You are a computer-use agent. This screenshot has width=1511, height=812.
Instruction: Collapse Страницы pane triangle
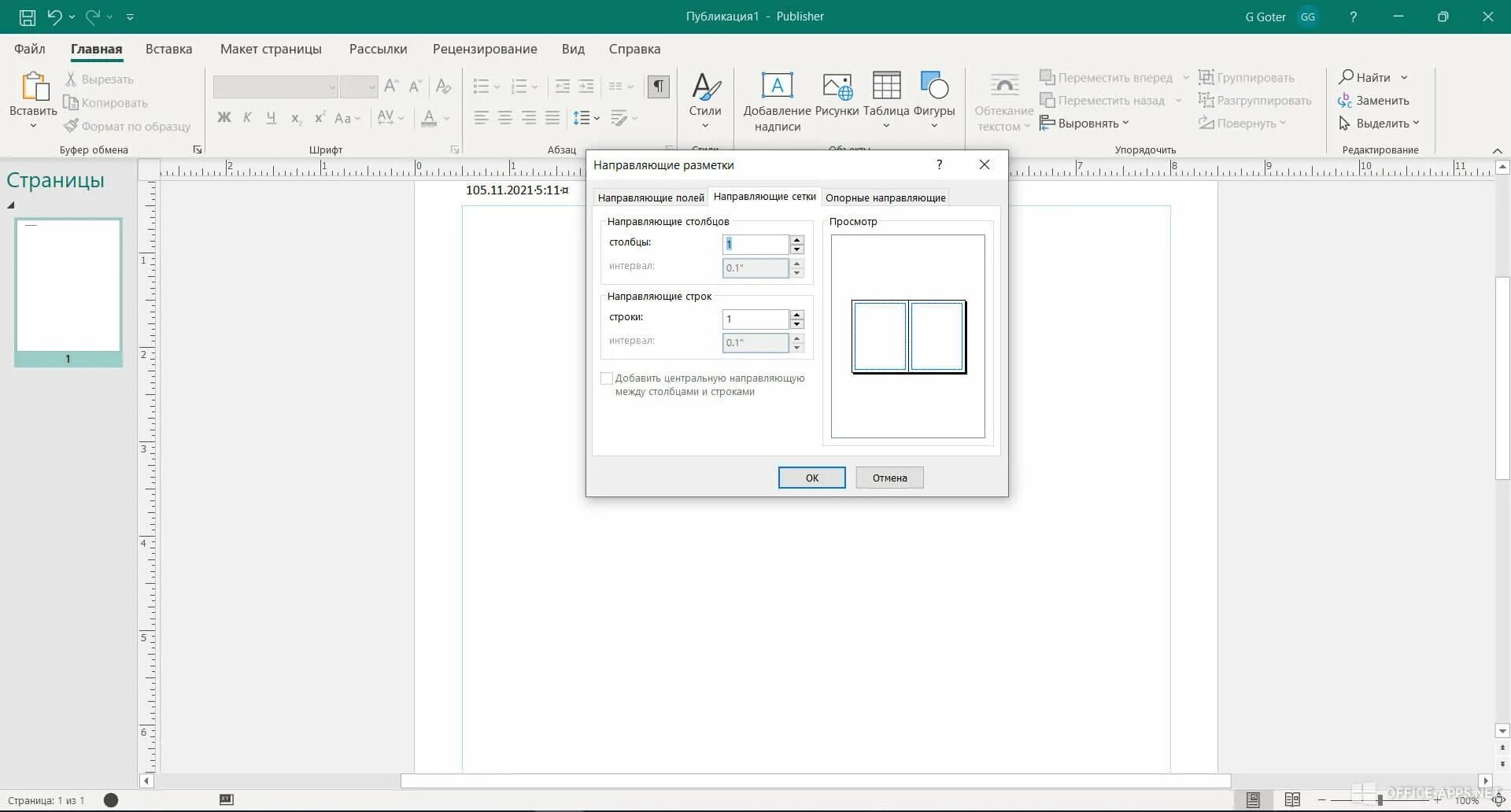(x=11, y=205)
